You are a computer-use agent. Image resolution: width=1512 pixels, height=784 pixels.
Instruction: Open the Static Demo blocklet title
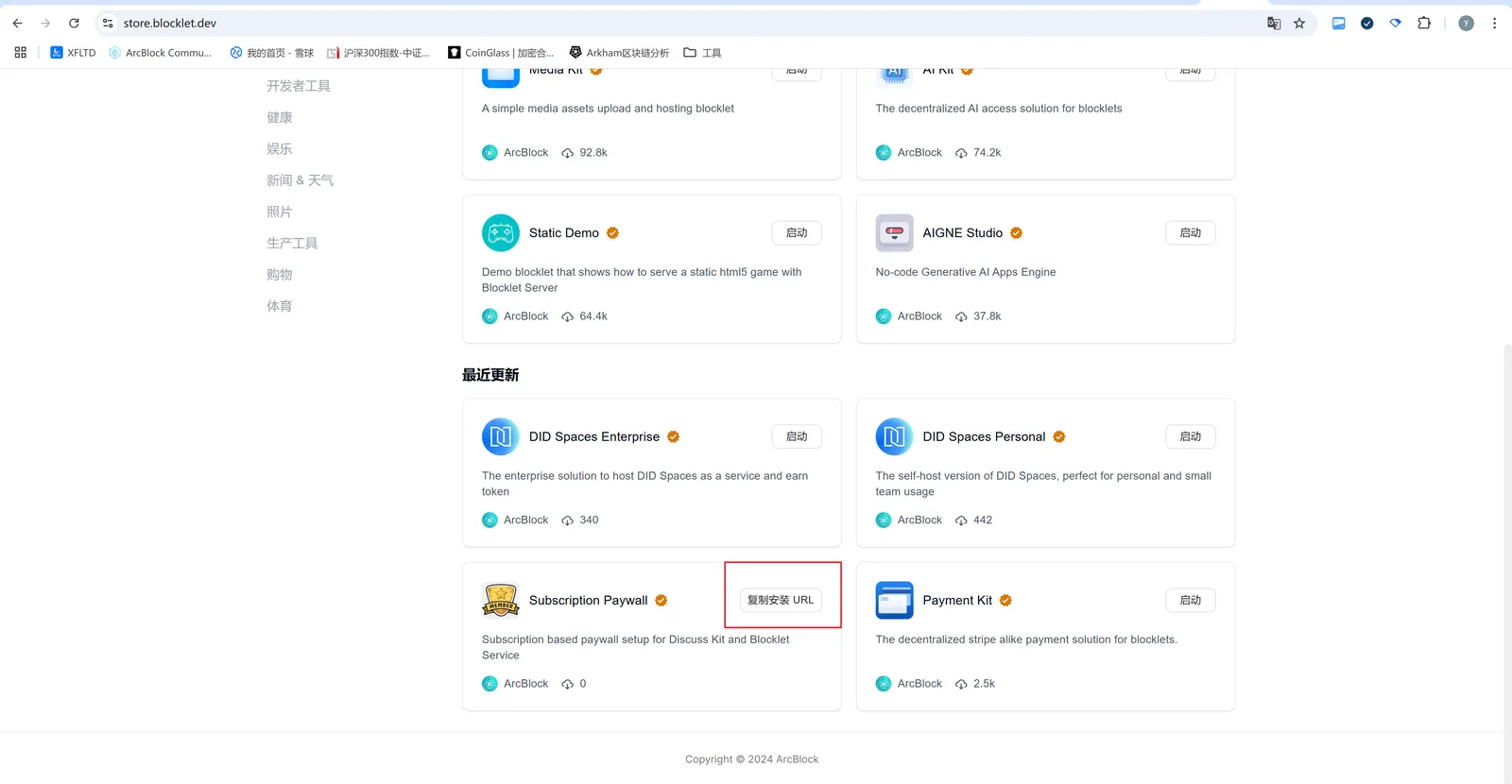point(564,233)
